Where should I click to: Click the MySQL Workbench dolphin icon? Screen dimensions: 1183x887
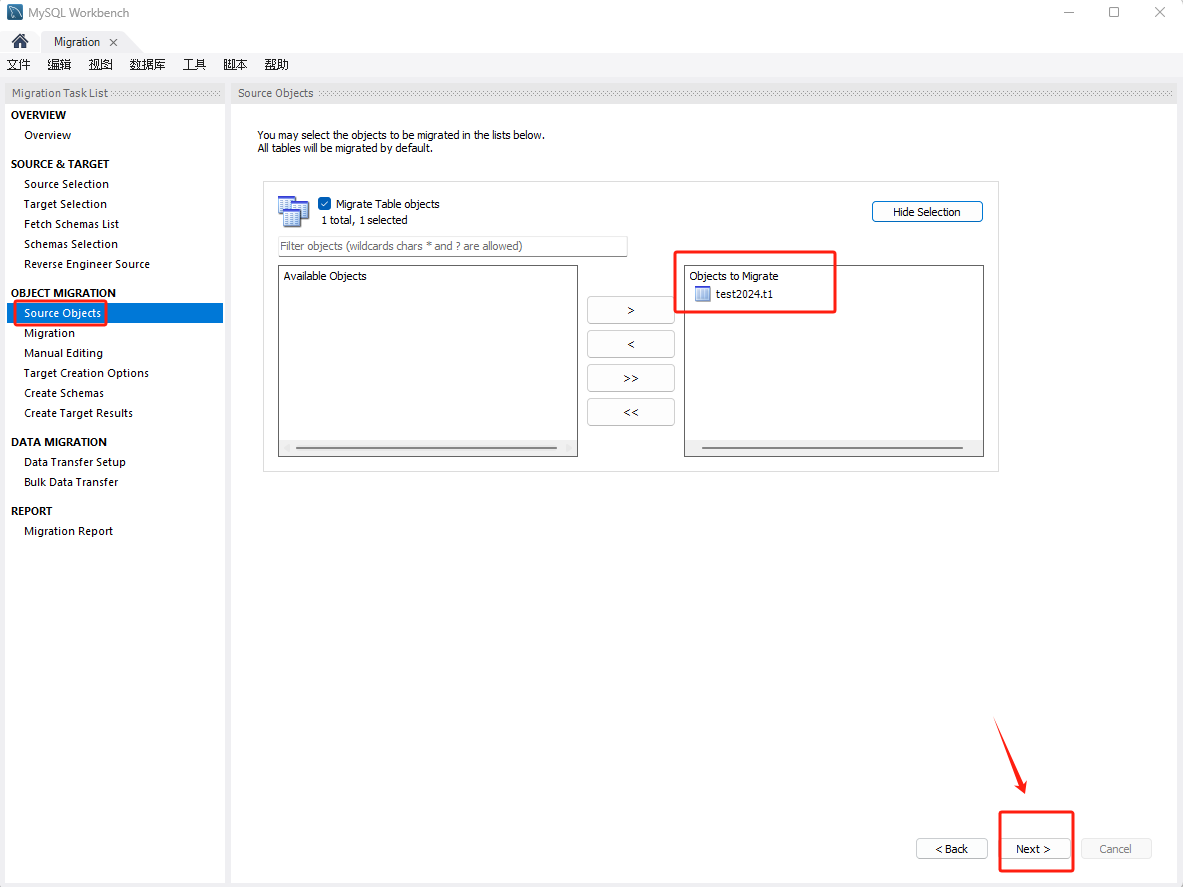[15, 13]
